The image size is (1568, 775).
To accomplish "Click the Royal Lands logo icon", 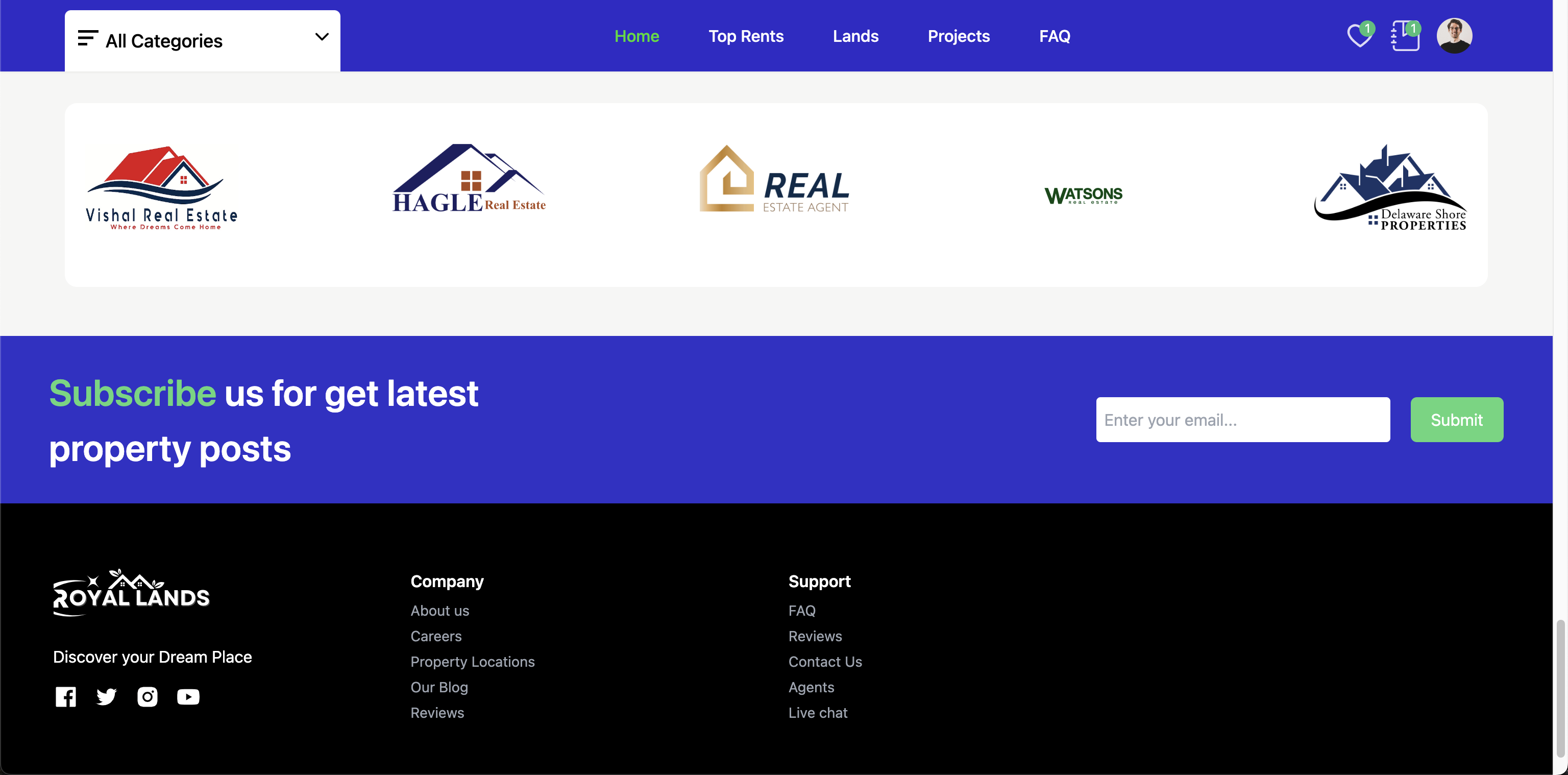I will click(x=131, y=590).
